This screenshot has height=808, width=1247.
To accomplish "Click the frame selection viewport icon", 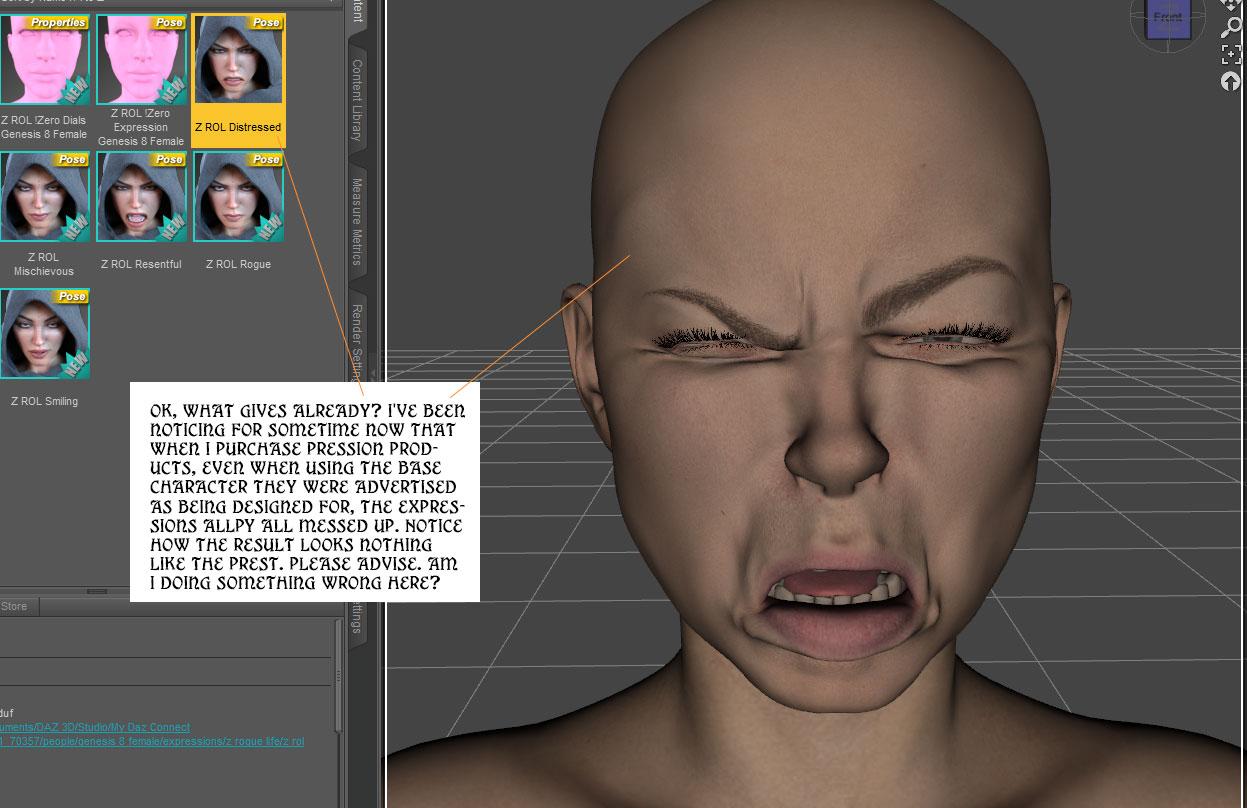I will coord(1231,53).
